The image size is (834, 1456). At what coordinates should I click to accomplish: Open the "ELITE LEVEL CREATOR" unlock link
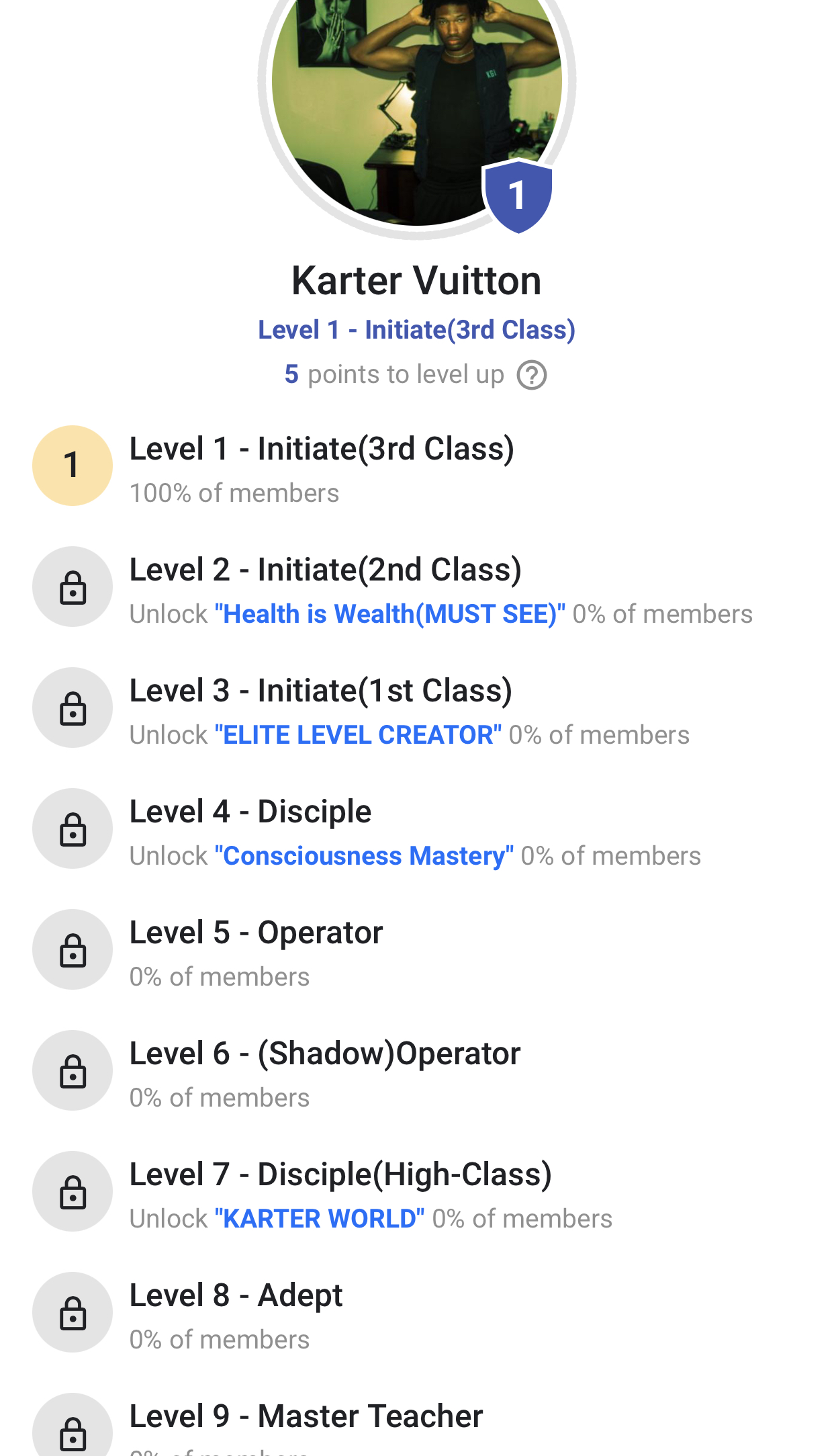(x=357, y=734)
